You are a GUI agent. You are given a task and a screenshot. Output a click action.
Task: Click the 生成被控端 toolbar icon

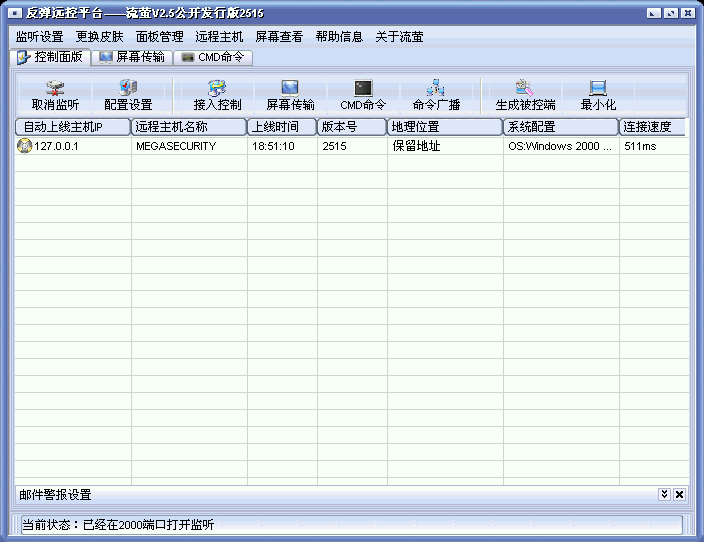tap(525, 94)
